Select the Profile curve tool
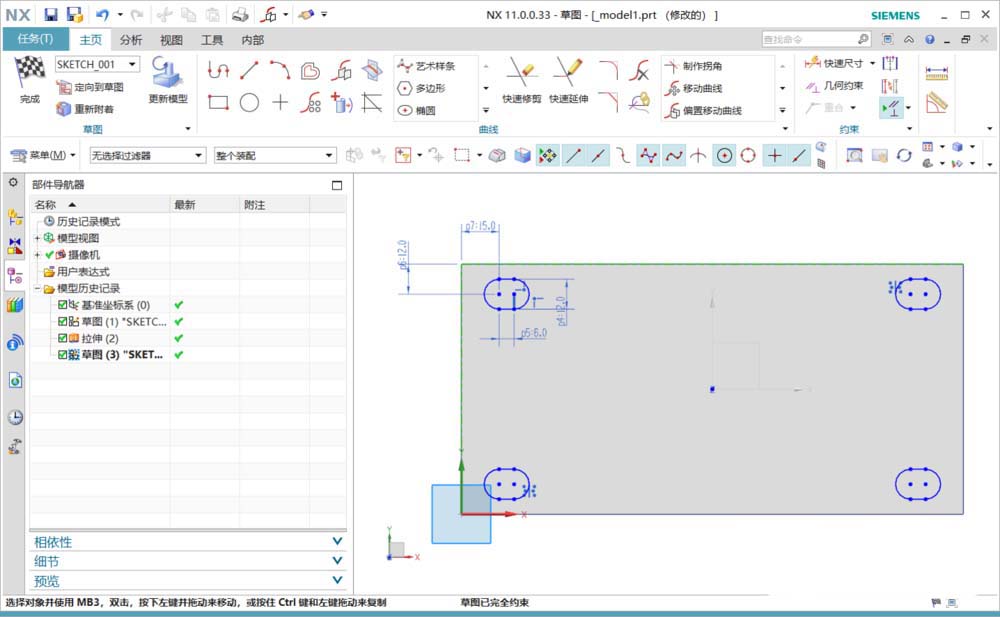Screen dimensions: 1000x617 (218, 70)
